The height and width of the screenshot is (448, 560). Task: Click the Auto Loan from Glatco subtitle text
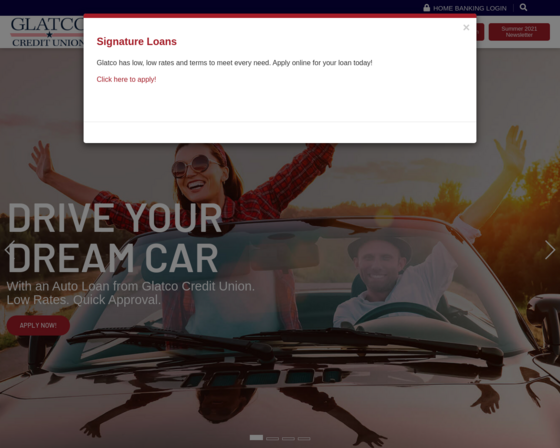(x=131, y=293)
